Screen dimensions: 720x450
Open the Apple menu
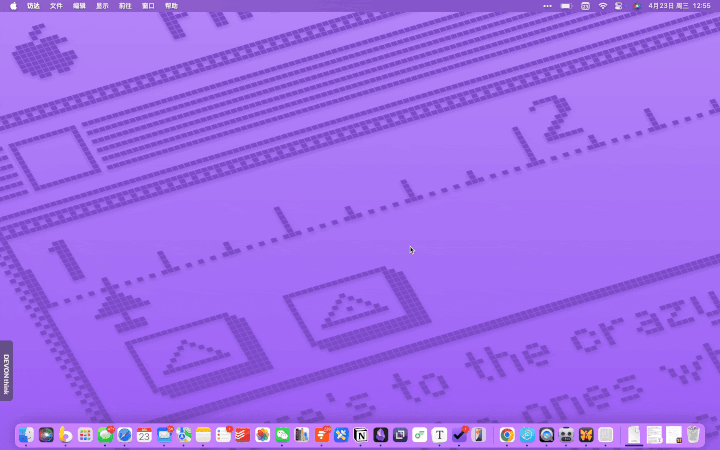[x=13, y=6]
